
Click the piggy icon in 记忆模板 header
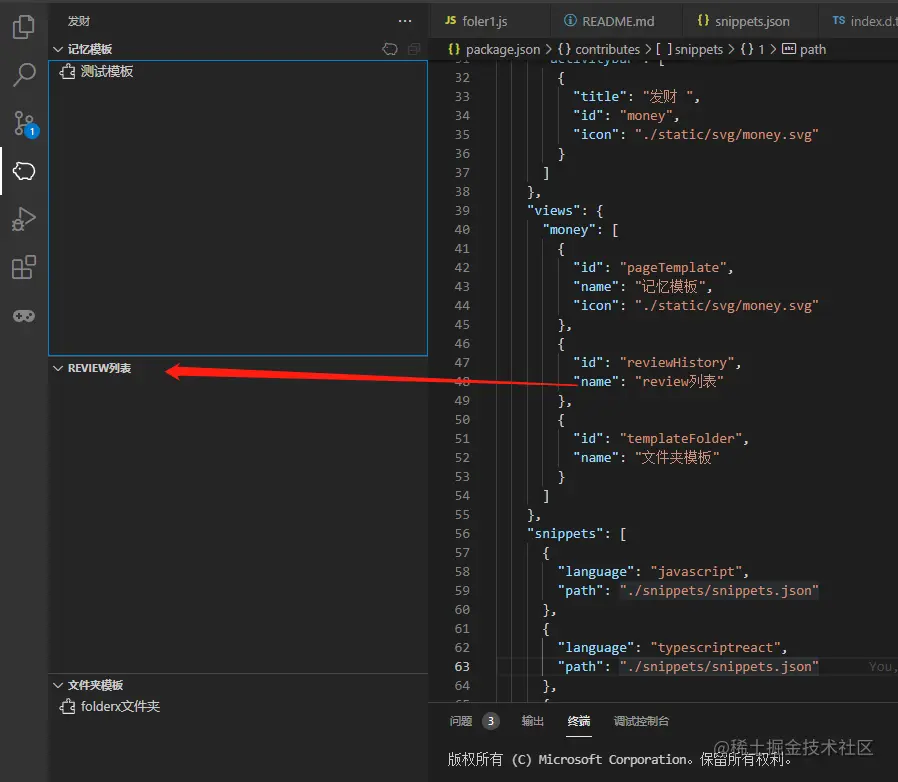390,49
